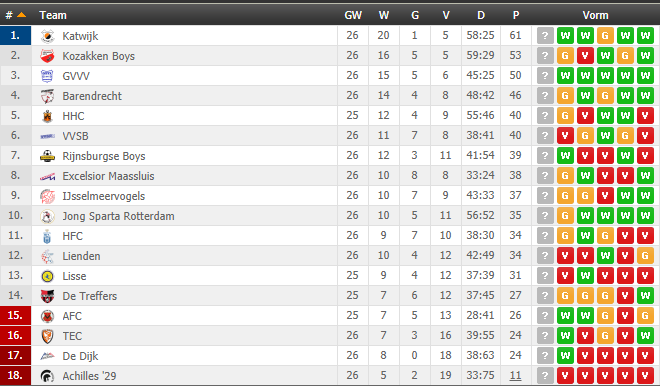Click the Vorm column header

(x=595, y=15)
